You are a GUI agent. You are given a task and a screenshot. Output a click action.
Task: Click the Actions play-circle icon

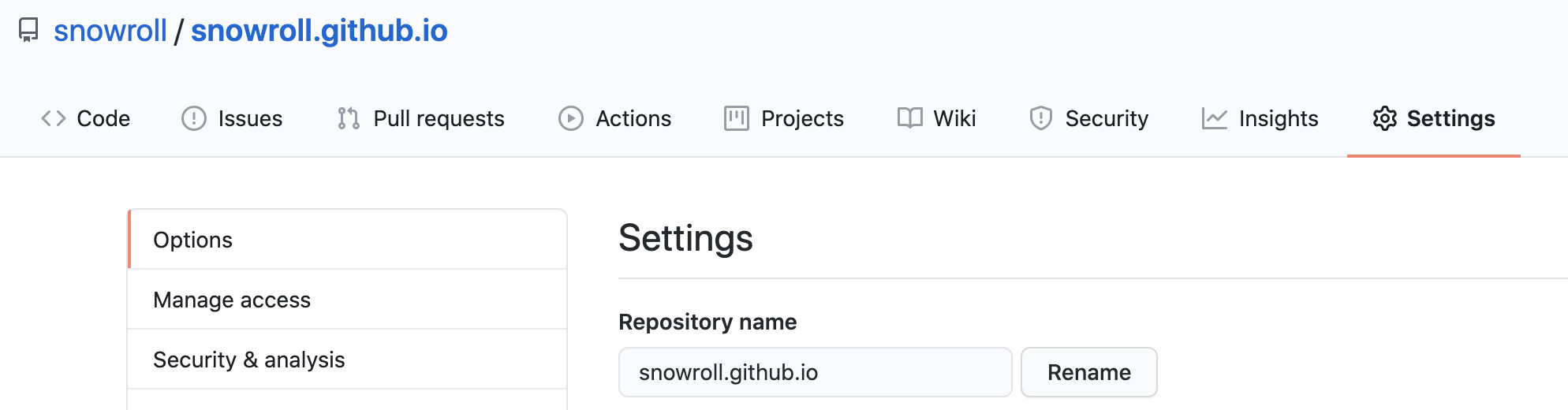coord(571,118)
